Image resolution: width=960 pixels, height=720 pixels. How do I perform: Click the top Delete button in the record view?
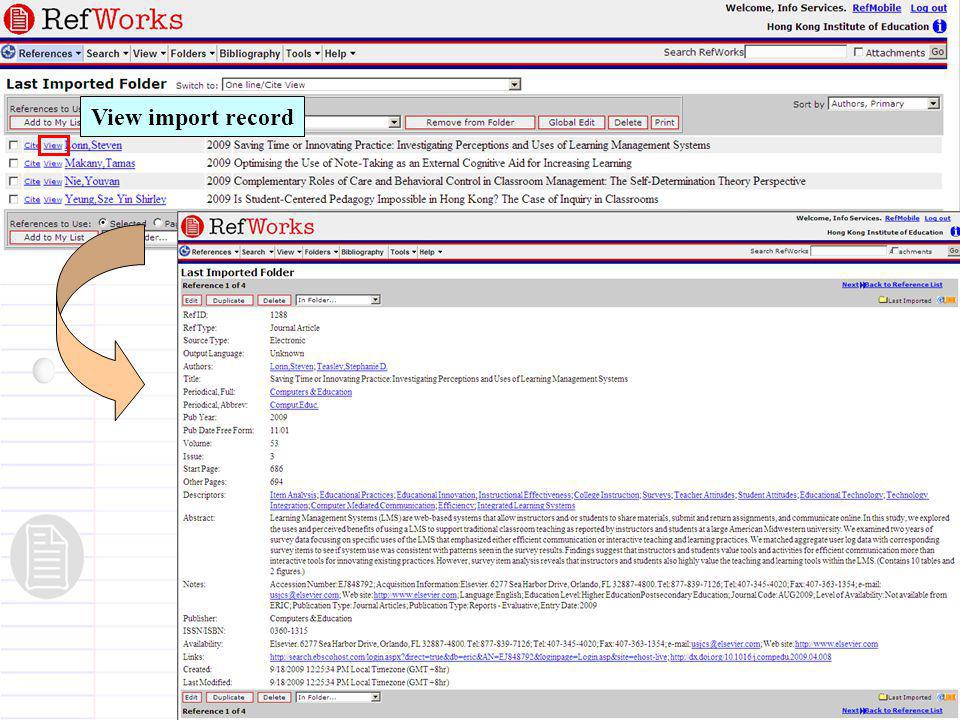coord(274,301)
